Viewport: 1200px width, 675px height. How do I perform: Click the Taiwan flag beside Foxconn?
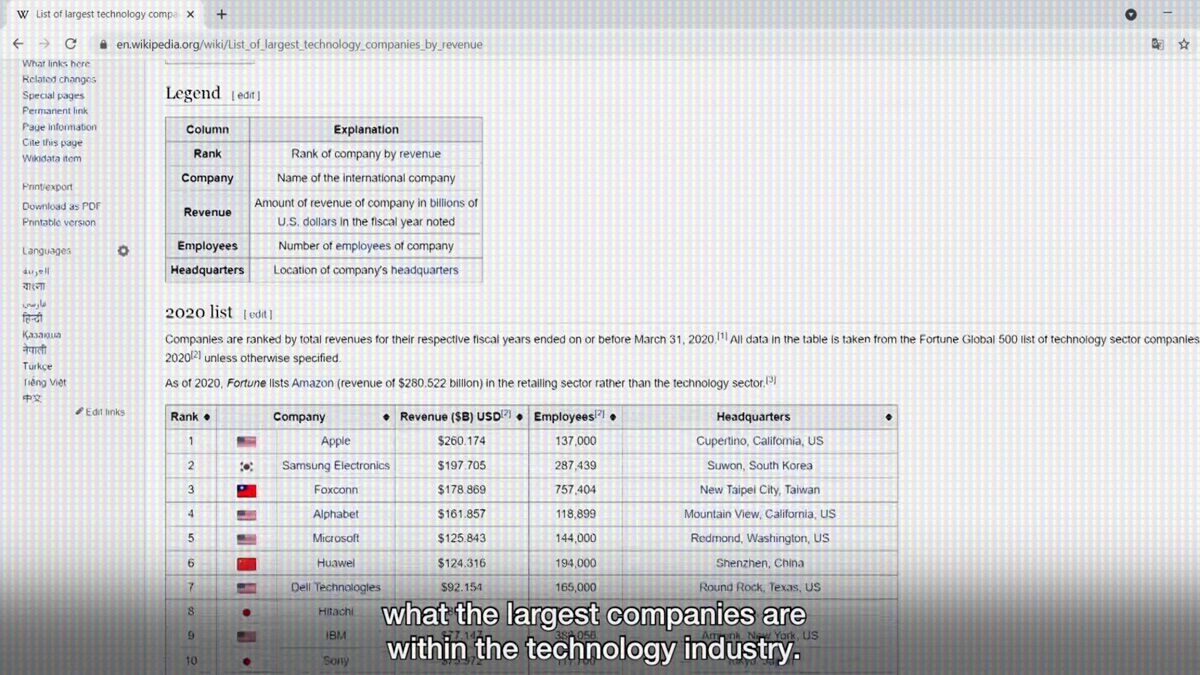click(x=246, y=490)
